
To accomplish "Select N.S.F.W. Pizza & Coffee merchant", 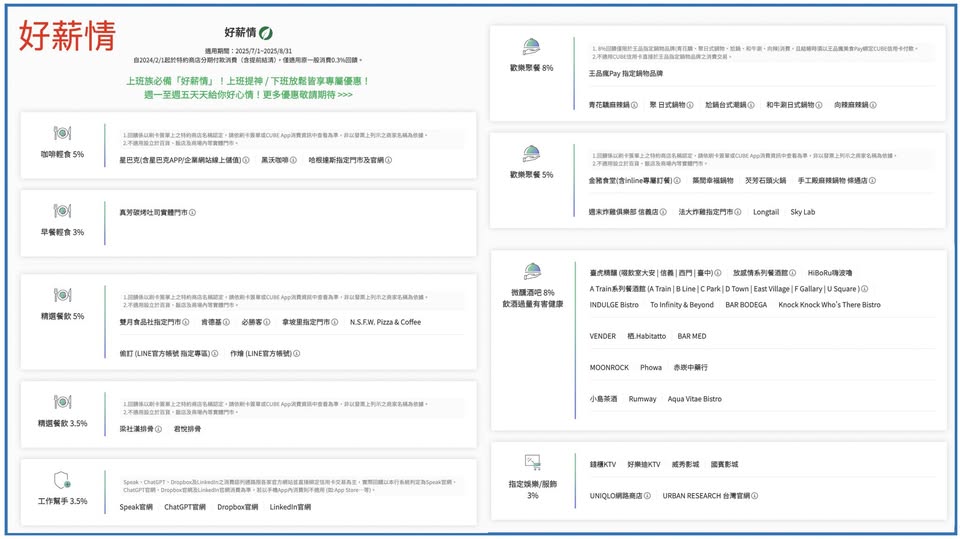I will tap(385, 322).
